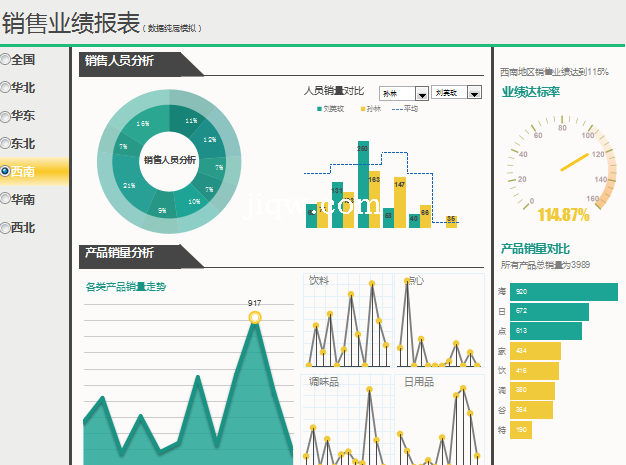Click the 刘英玫 green legend marker
Screen dimensions: 626x465
[x=319, y=108]
